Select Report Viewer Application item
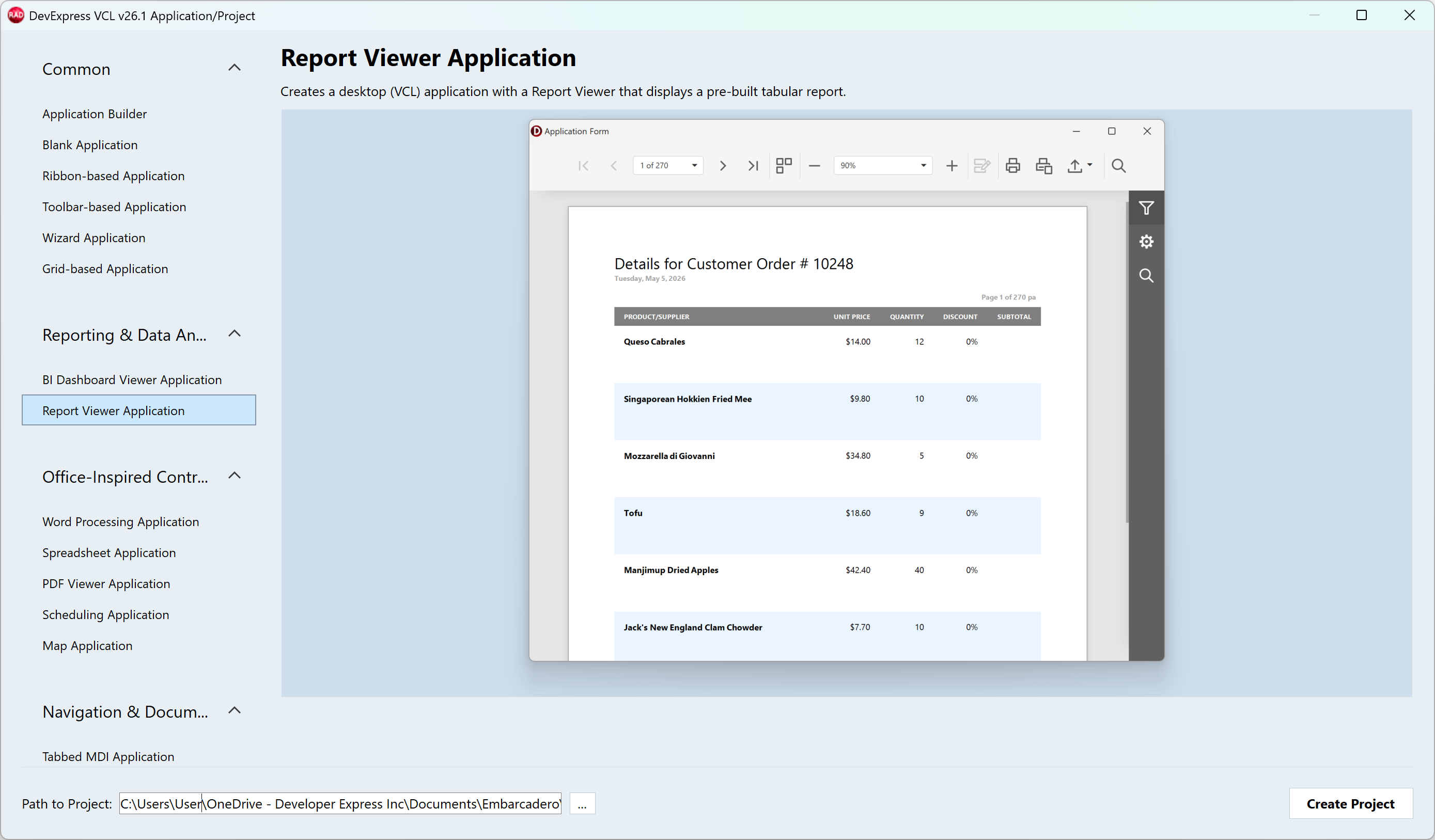This screenshot has width=1435, height=840. [x=138, y=410]
